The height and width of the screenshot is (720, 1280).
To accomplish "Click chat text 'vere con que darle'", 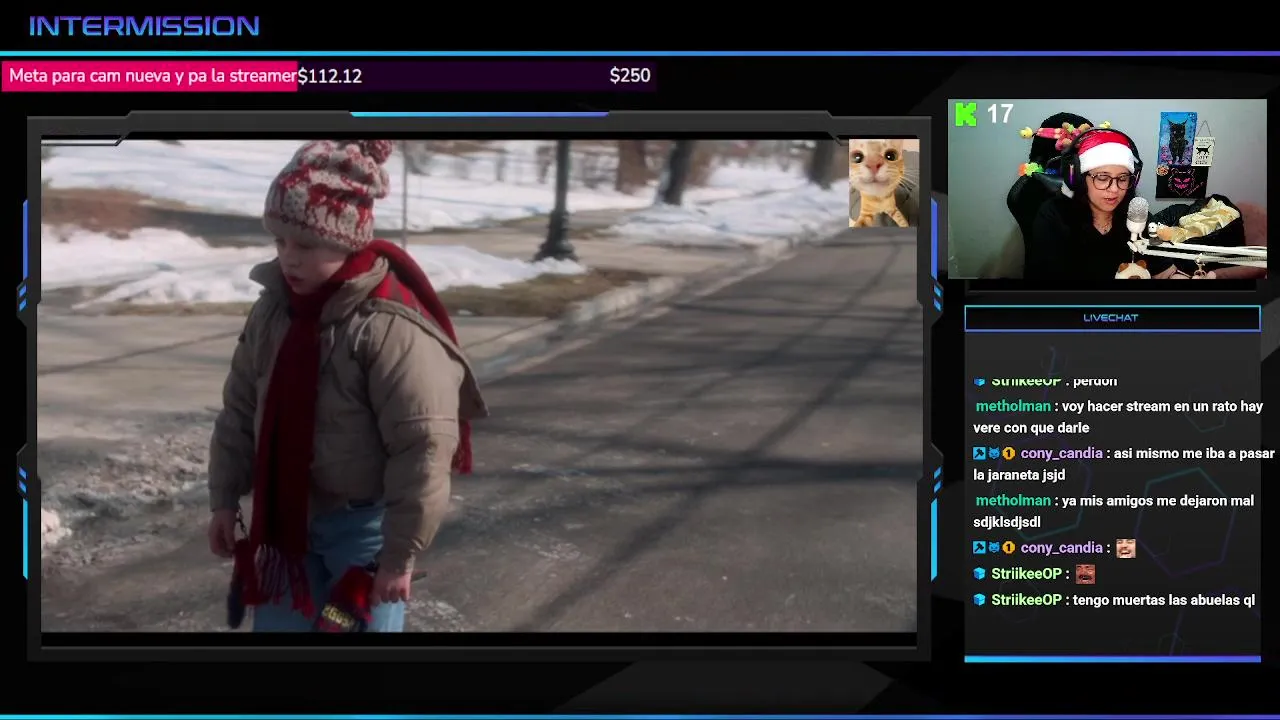I will click(x=1031, y=428).
